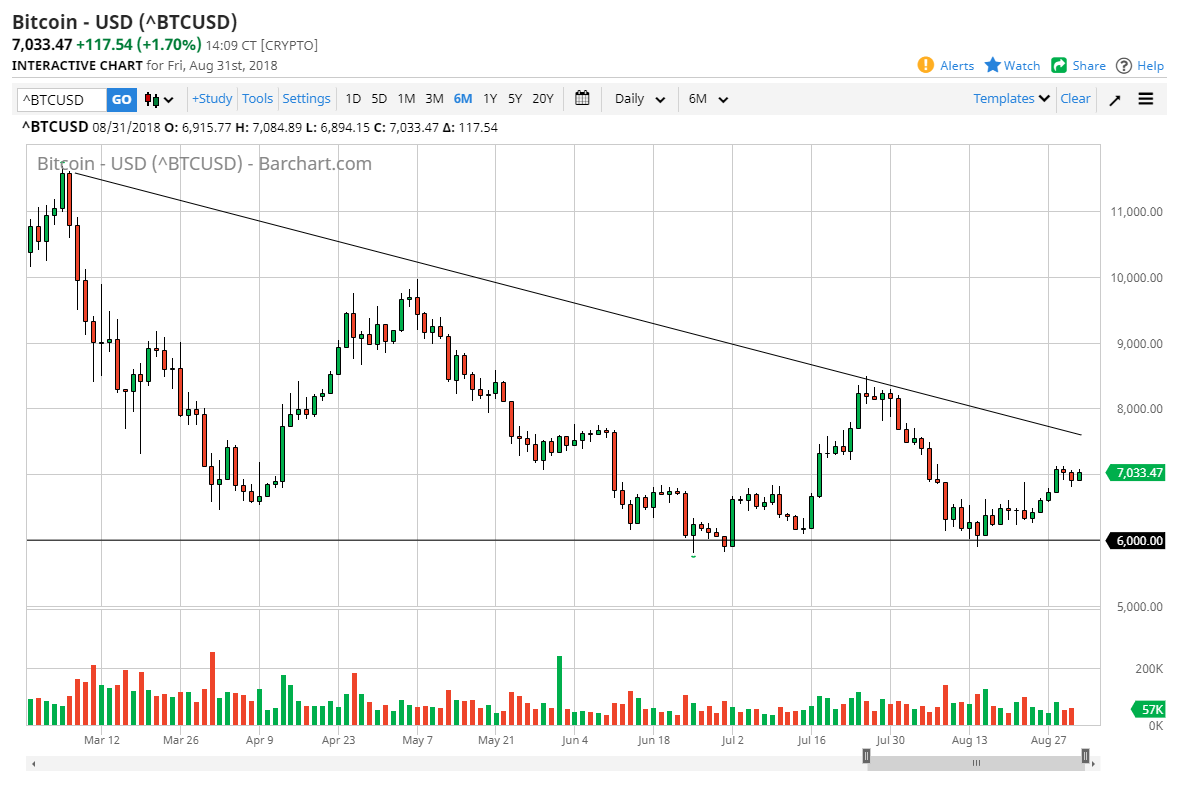Select the 5D timeframe

379,99
